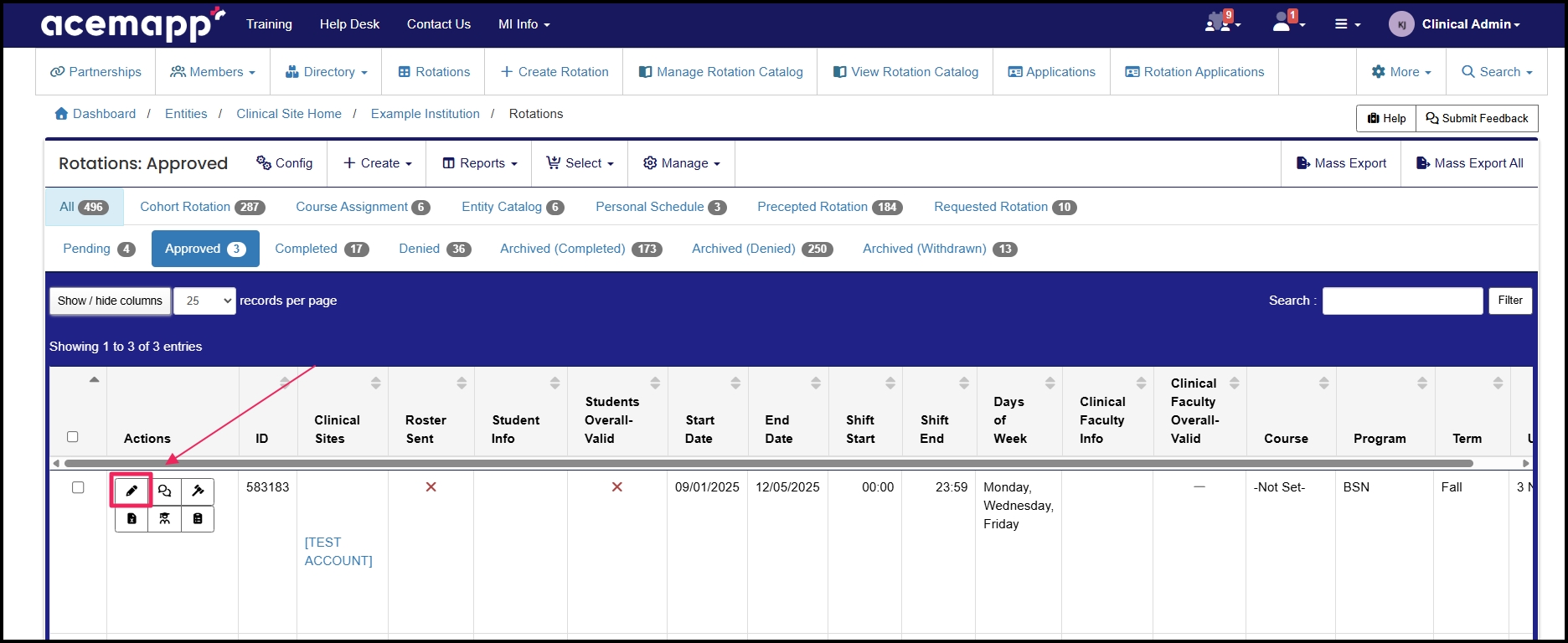Check the checkbox for rotation row 583183
Image resolution: width=1568 pixels, height=643 pixels.
pos(78,487)
